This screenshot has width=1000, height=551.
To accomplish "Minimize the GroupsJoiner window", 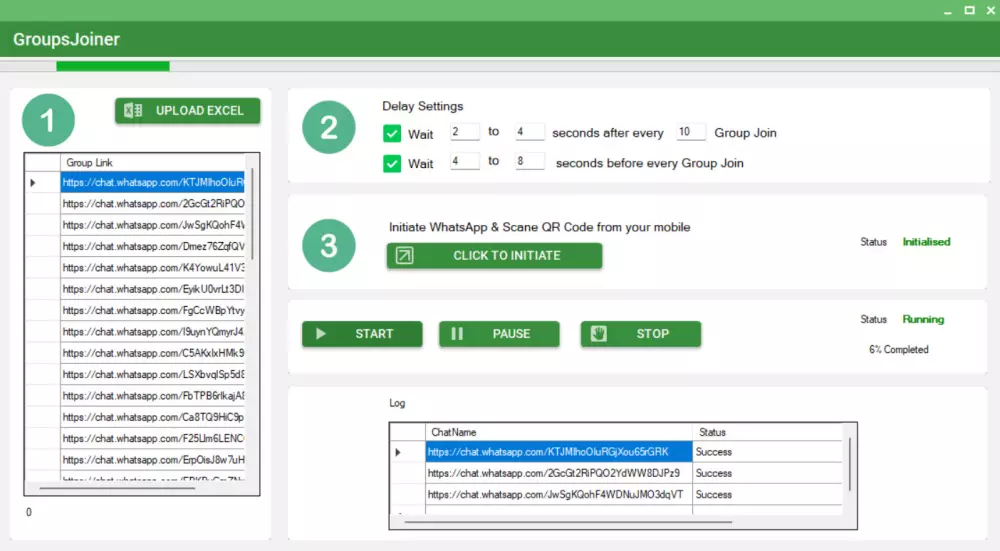I will [x=948, y=11].
